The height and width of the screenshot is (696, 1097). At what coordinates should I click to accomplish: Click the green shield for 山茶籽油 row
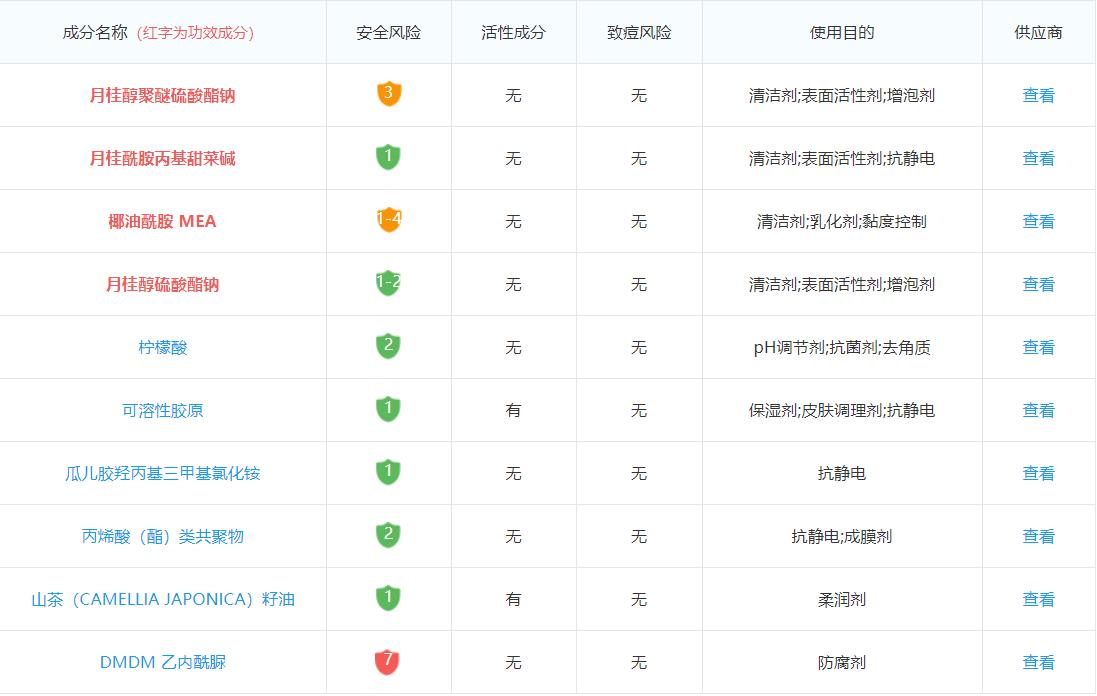388,597
